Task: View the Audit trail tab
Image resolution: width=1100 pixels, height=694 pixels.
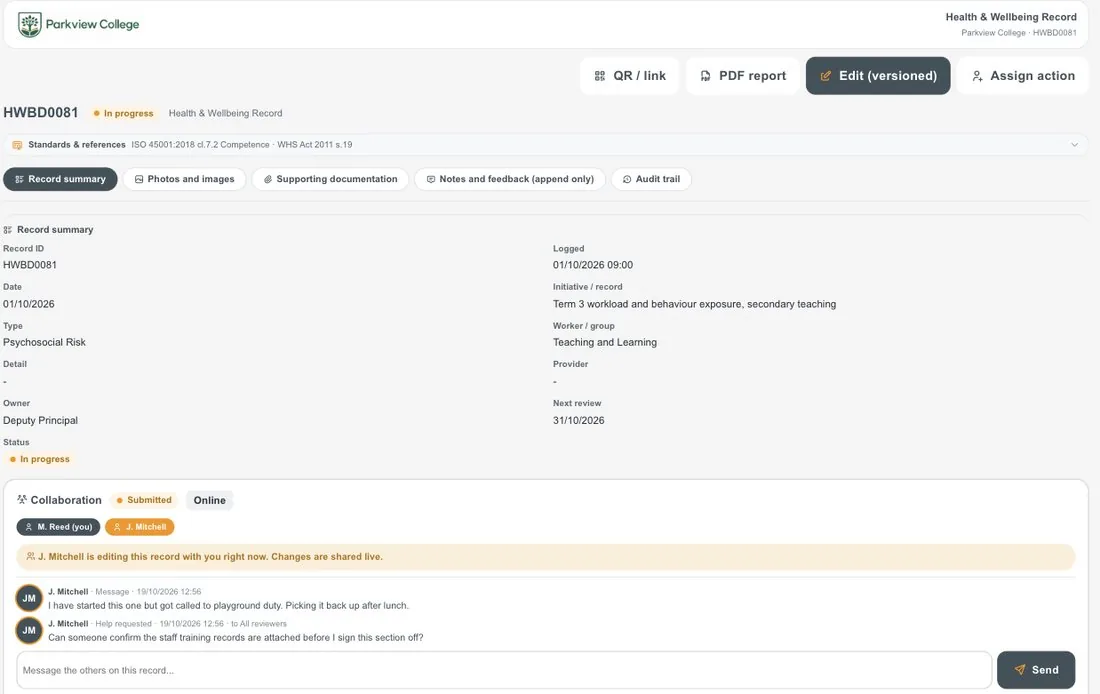Action: pyautogui.click(x=651, y=179)
